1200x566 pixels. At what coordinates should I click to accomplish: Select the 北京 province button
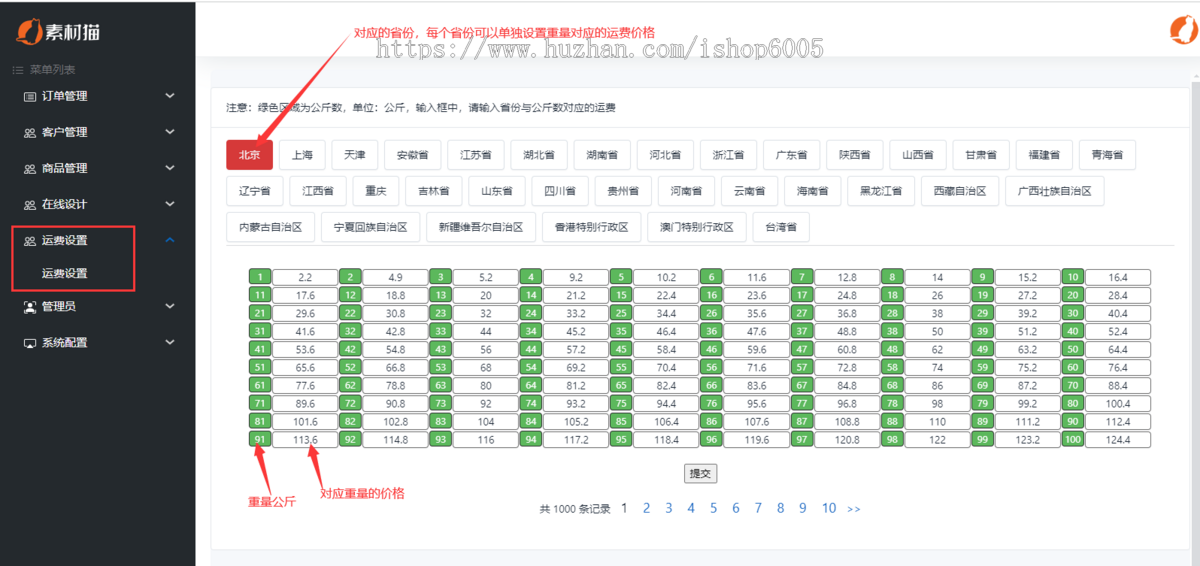coord(249,155)
